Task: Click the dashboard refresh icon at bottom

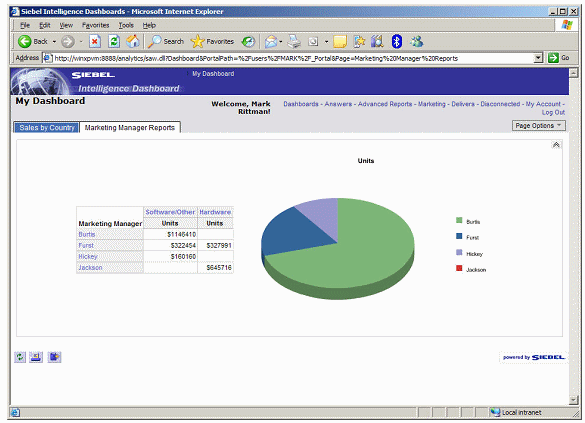Action: click(x=20, y=357)
